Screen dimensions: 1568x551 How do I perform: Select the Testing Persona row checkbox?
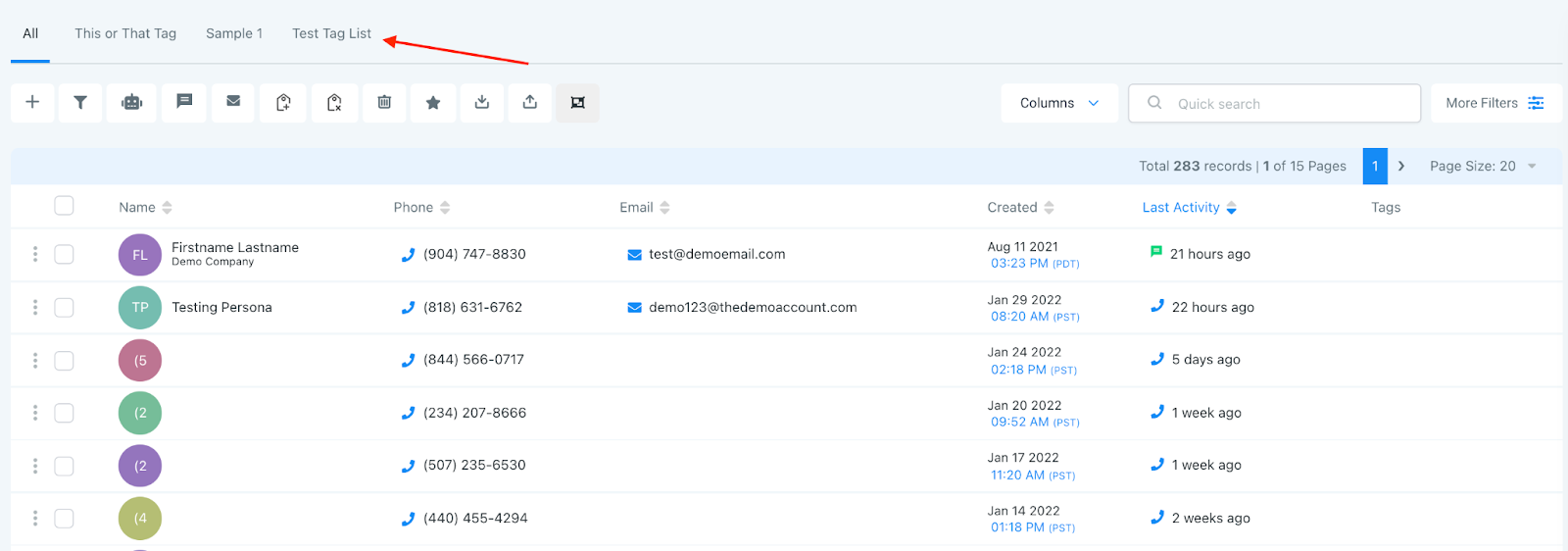(x=65, y=307)
